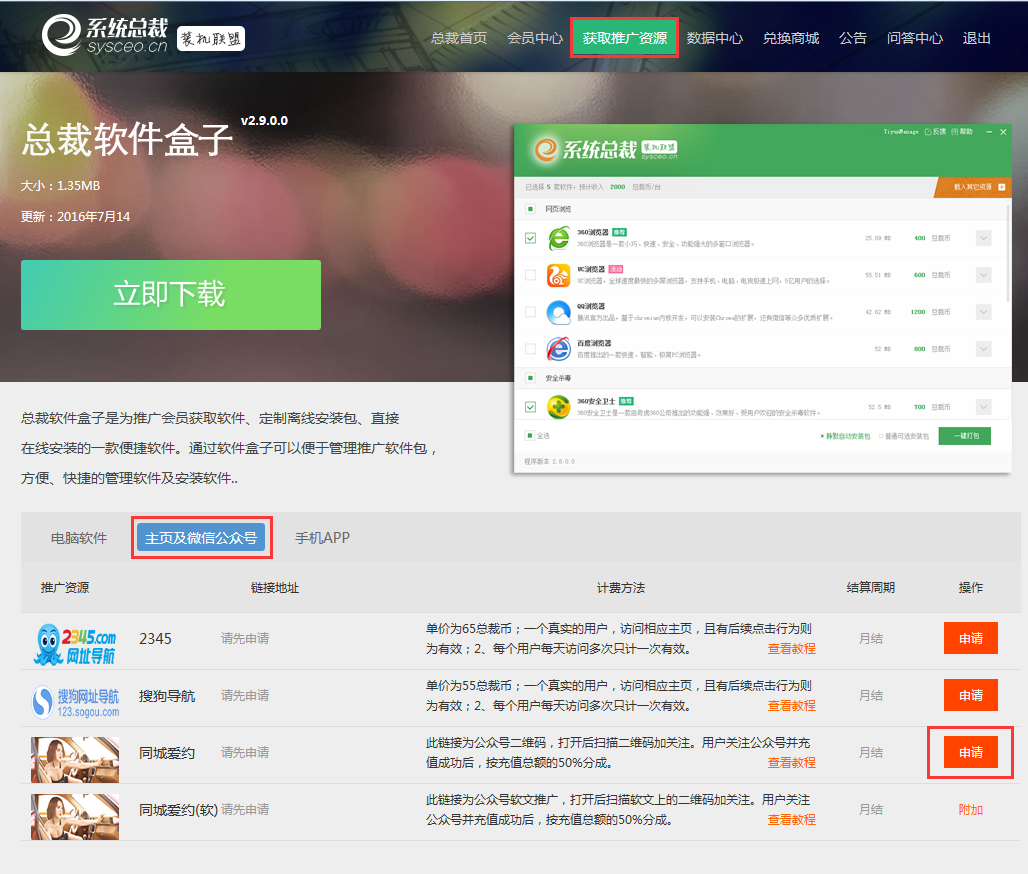Toggle the 全选 select-all checkbox
1028x874 pixels.
pyautogui.click(x=529, y=435)
